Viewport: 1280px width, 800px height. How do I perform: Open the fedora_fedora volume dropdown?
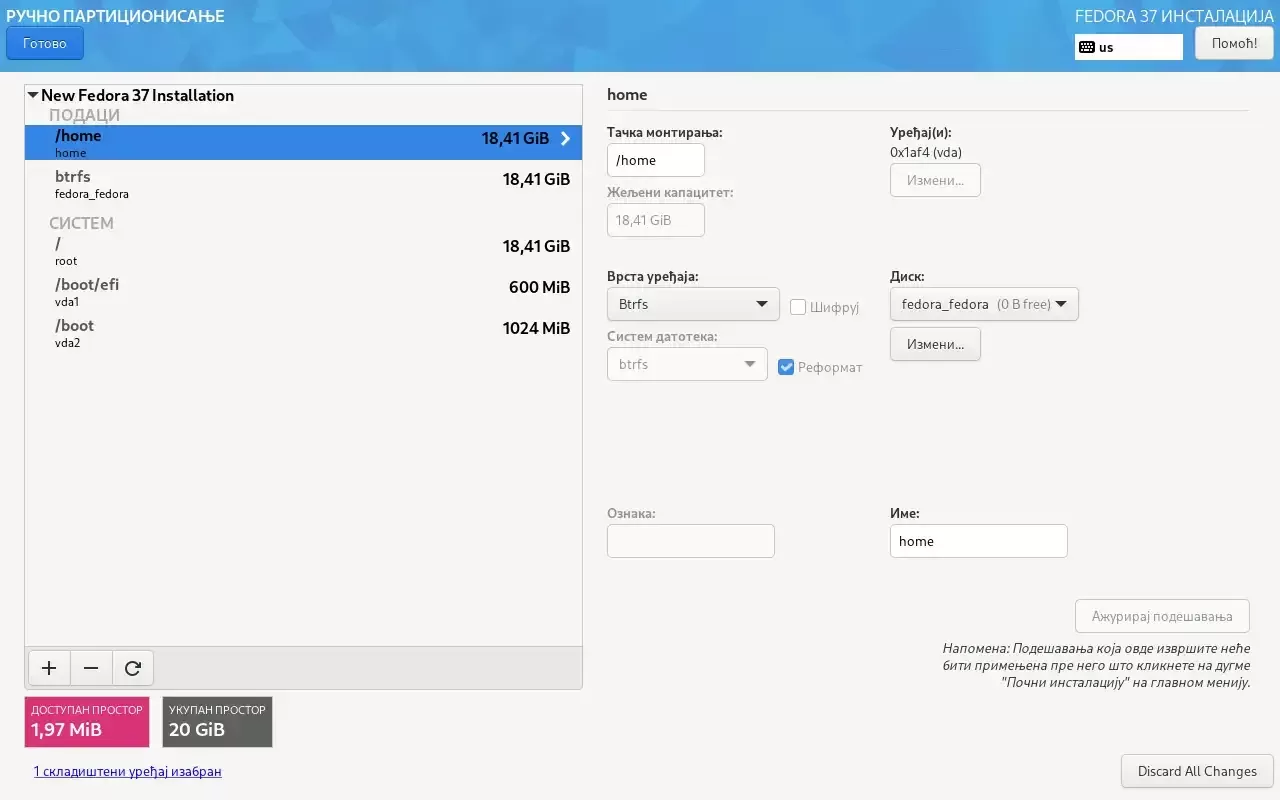click(x=983, y=304)
